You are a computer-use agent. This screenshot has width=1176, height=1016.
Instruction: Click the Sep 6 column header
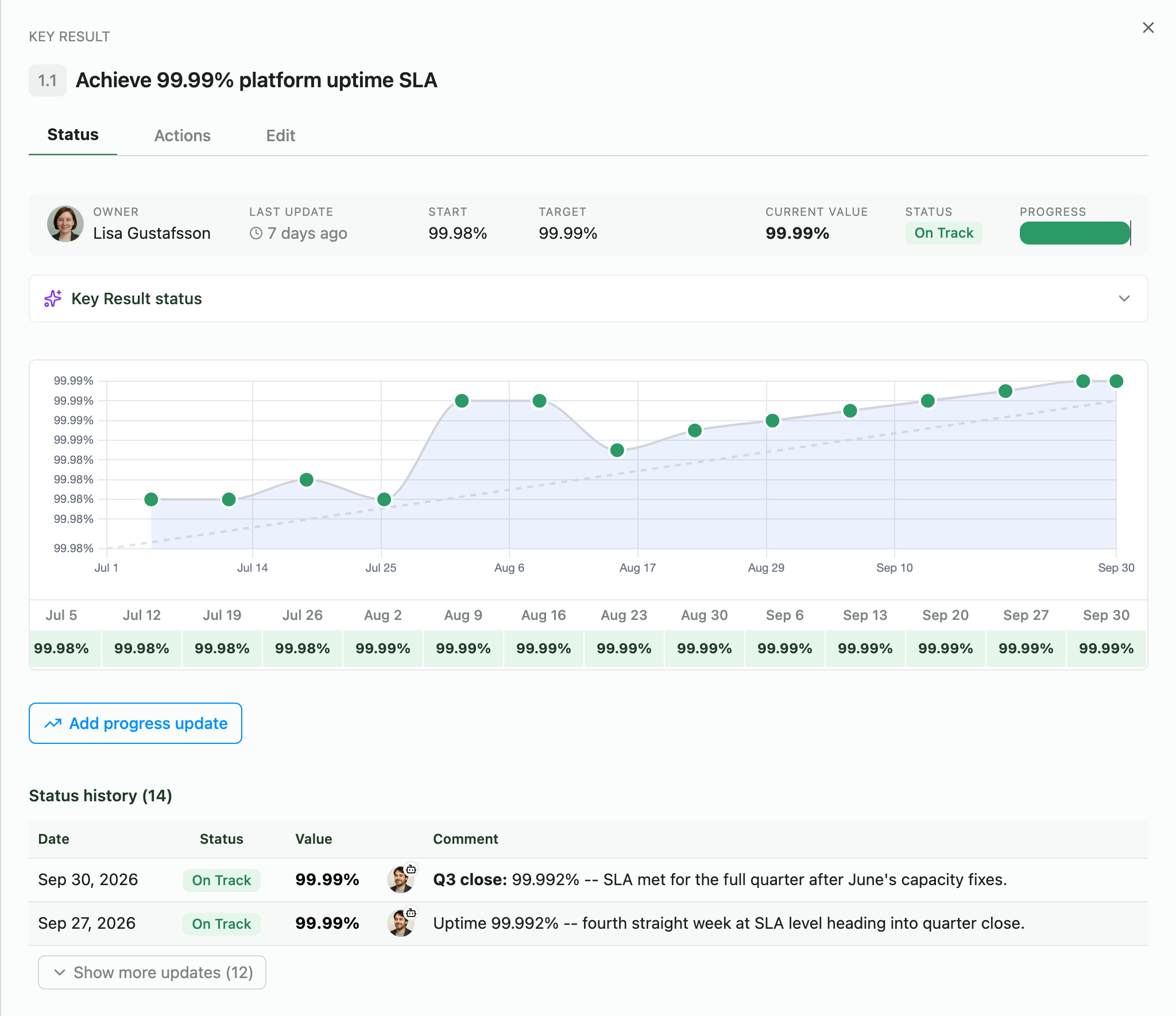click(785, 615)
